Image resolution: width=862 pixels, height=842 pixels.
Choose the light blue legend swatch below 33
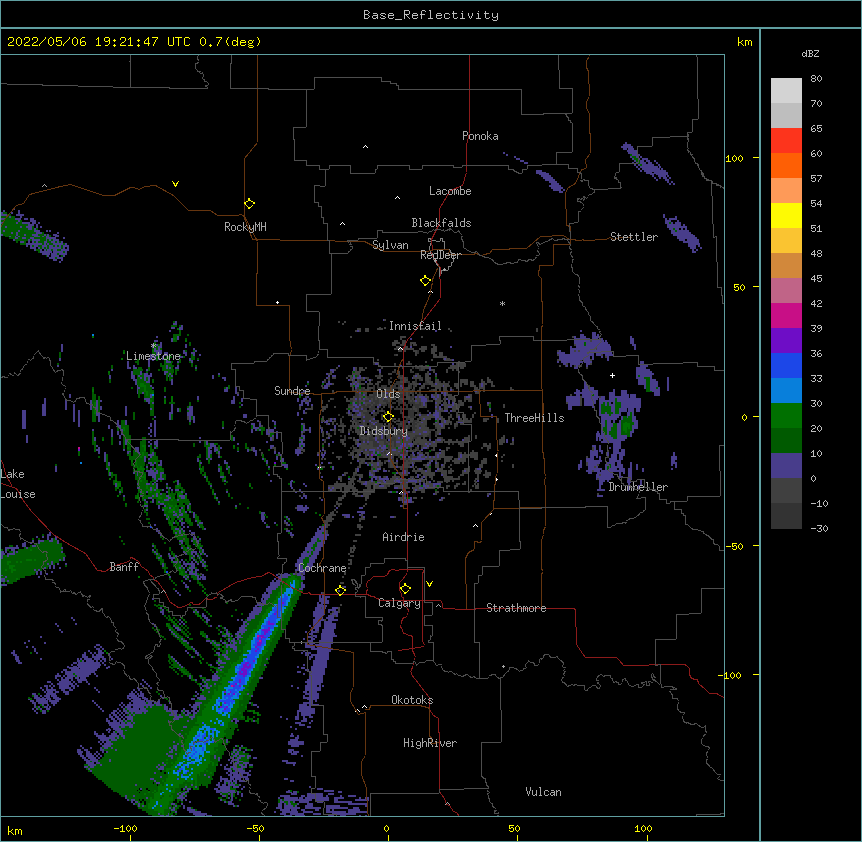(786, 391)
